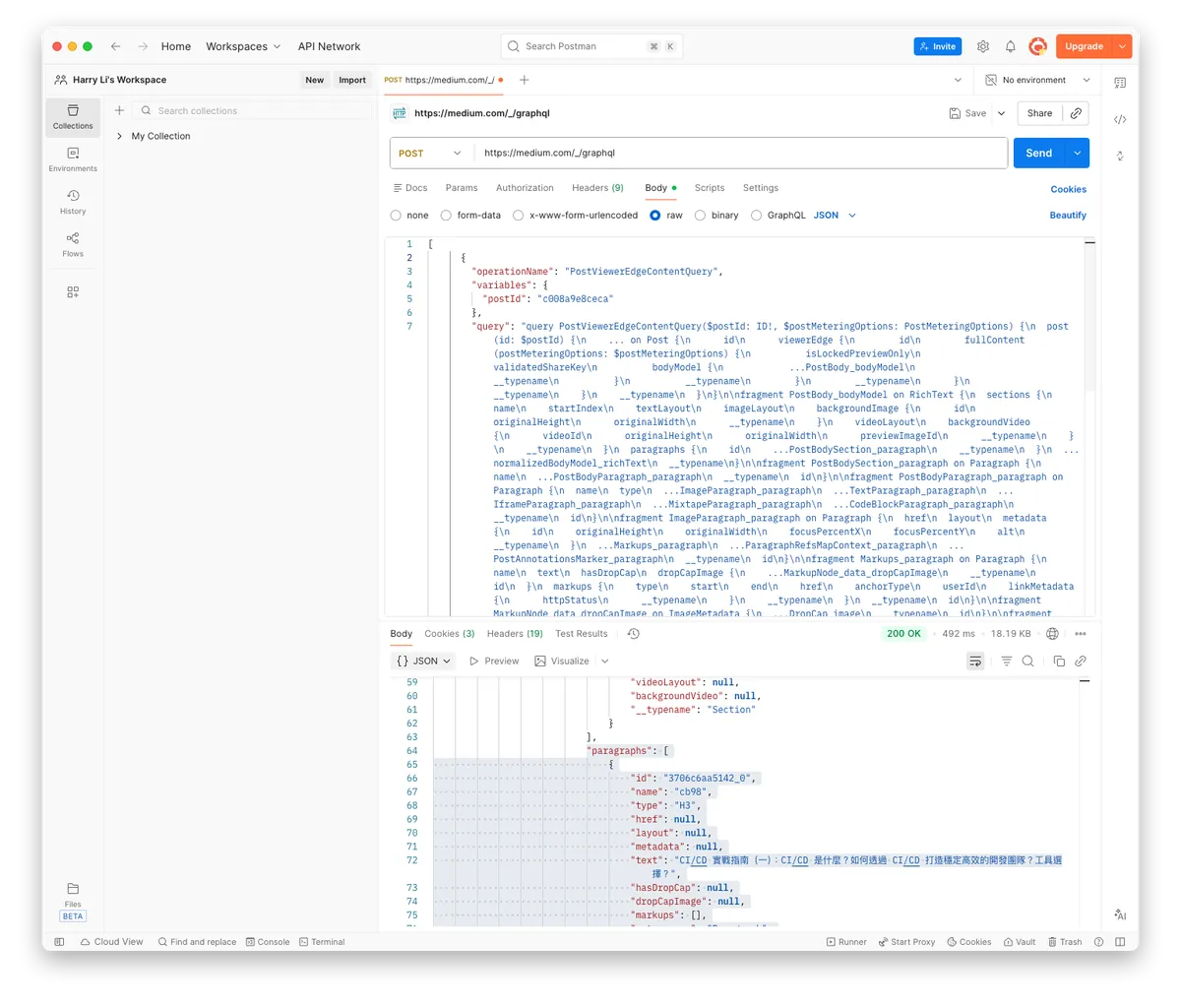This screenshot has height=1008, width=1181.
Task: Click the notifications bell icon
Action: (x=1010, y=46)
